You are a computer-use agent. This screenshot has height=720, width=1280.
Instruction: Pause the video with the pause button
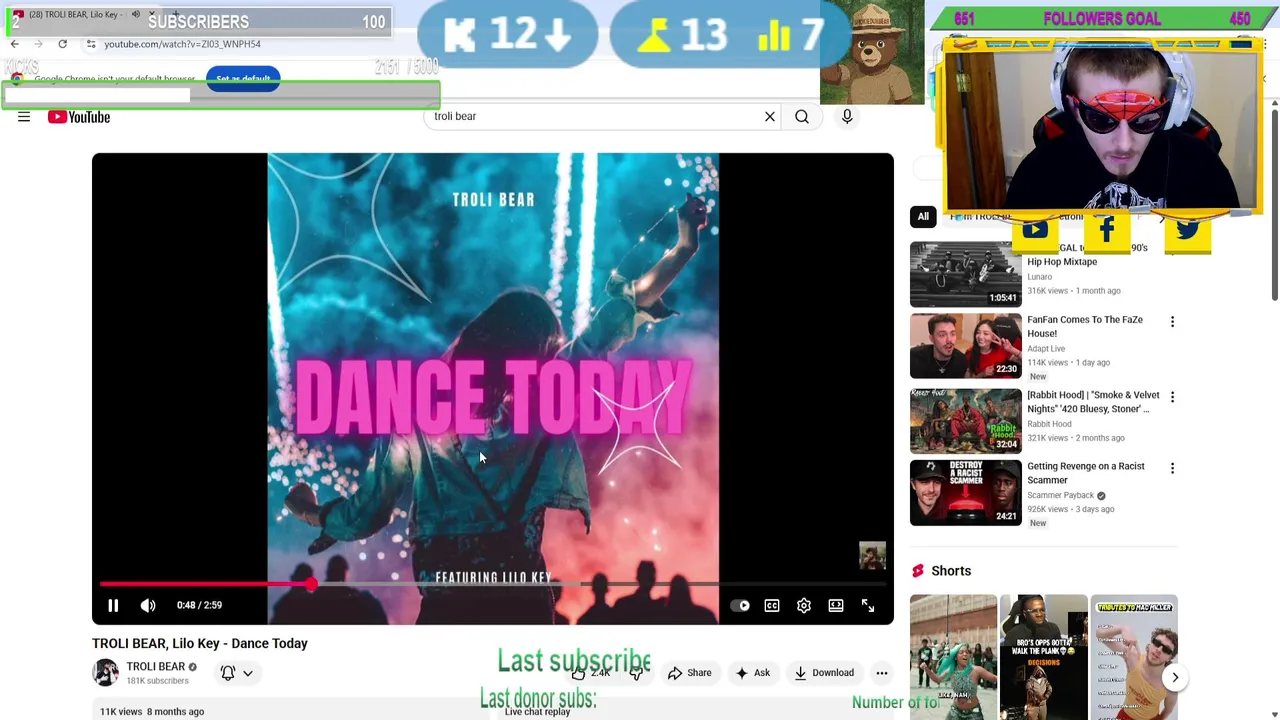[x=113, y=605]
